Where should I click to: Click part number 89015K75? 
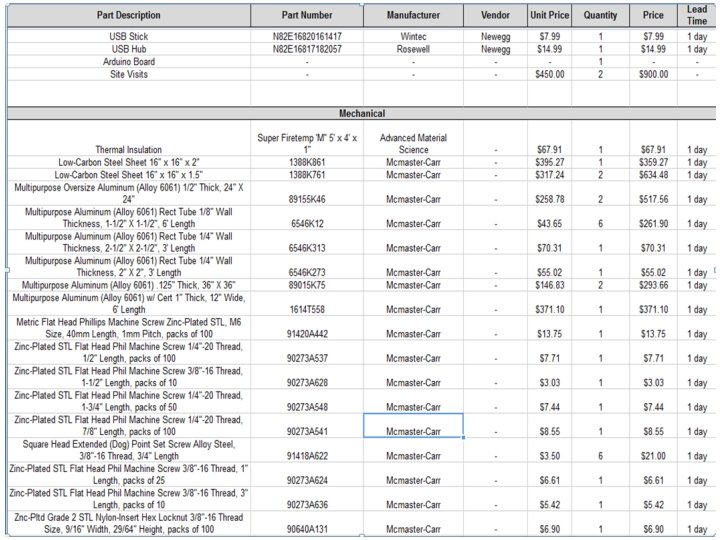(x=307, y=285)
